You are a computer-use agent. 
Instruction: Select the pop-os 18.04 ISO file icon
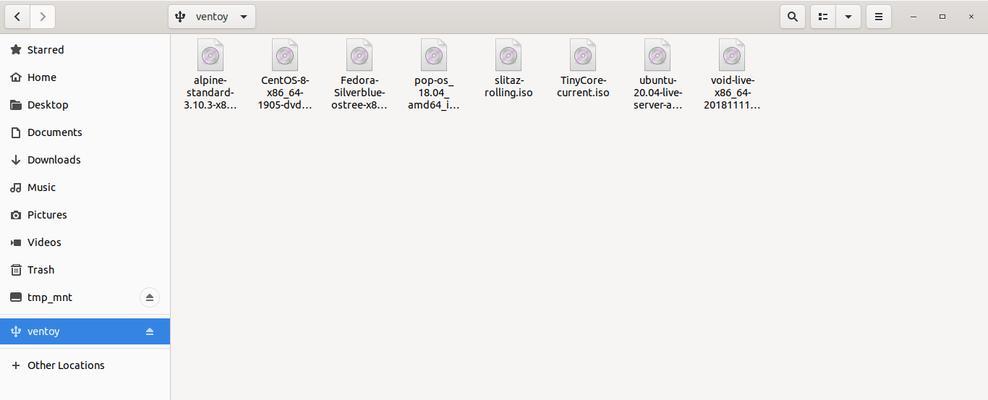click(434, 55)
